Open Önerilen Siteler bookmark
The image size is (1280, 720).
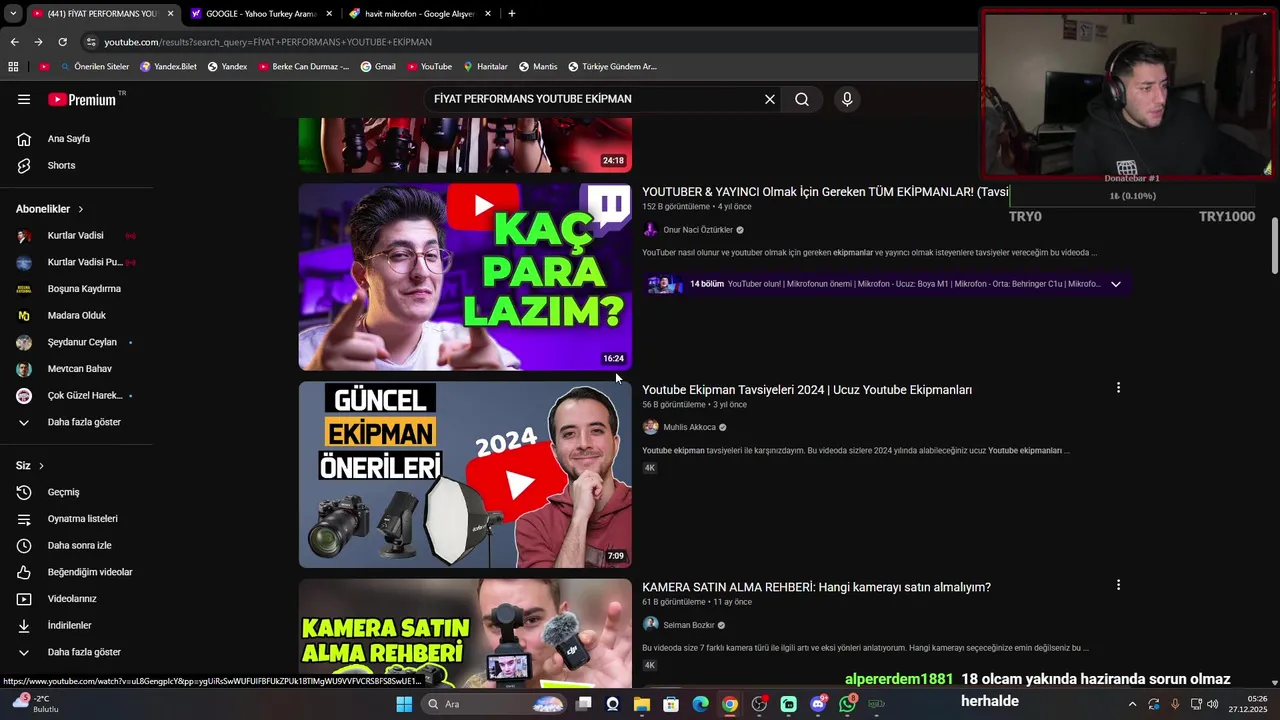tap(94, 67)
